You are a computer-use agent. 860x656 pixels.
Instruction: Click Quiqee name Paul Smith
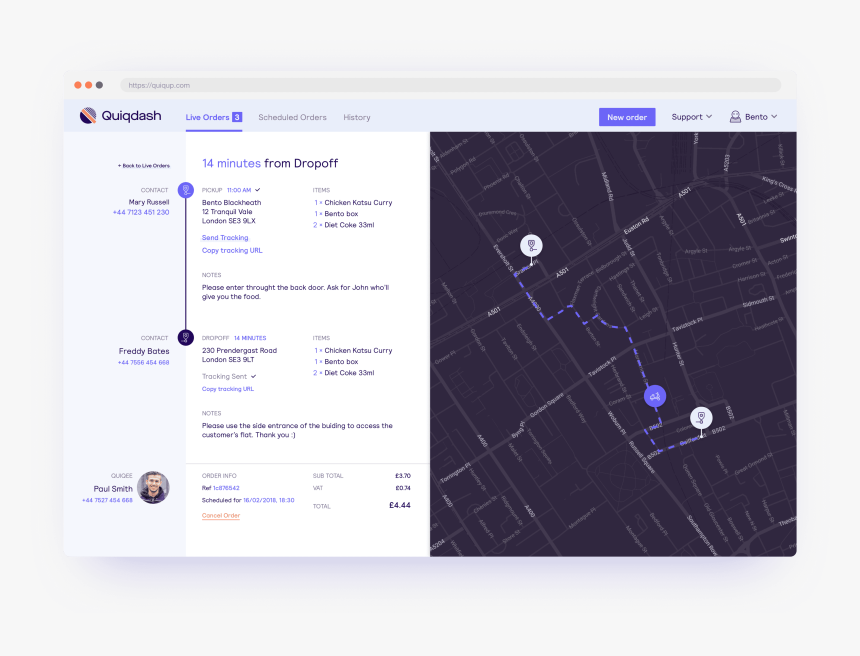click(113, 489)
